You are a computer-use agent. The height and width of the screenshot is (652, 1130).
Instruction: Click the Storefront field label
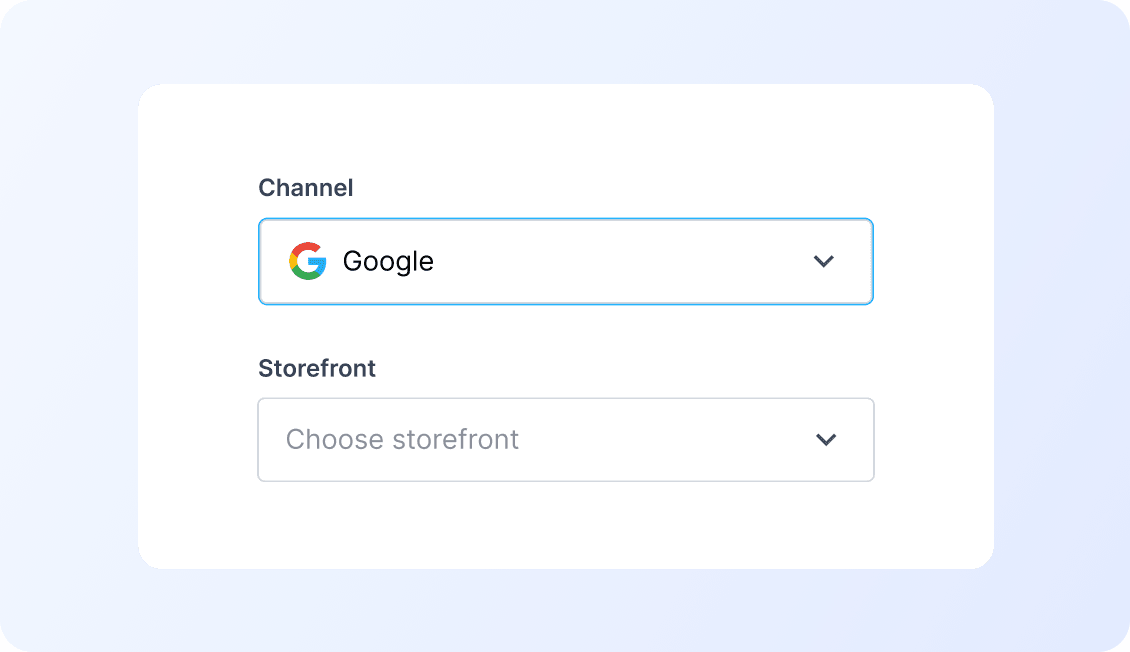(316, 368)
